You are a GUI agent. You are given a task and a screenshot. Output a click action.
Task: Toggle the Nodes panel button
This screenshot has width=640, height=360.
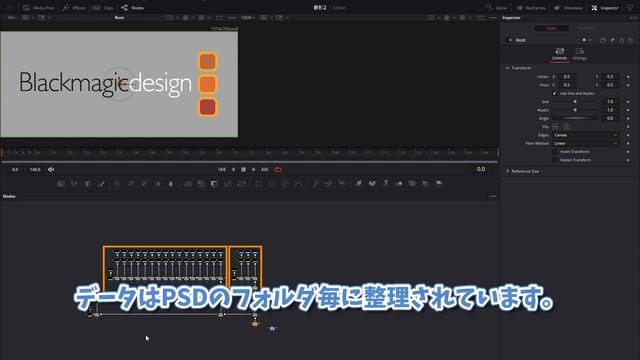(132, 8)
